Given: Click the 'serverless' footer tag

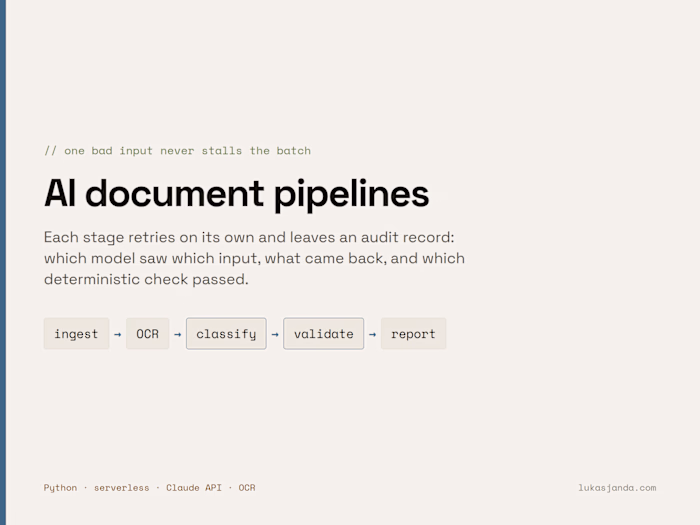Looking at the screenshot, I should [121, 488].
